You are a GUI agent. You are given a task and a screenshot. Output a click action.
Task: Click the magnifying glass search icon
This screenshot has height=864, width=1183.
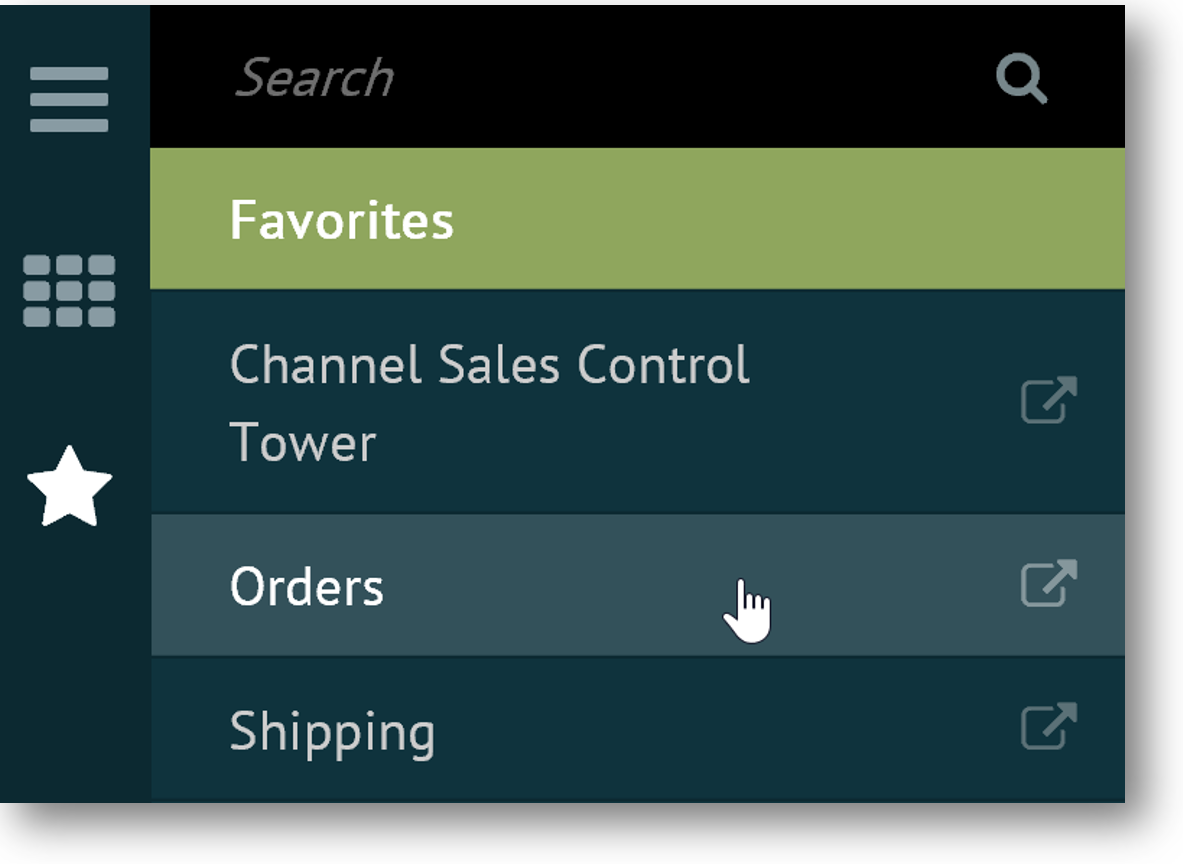(1021, 79)
